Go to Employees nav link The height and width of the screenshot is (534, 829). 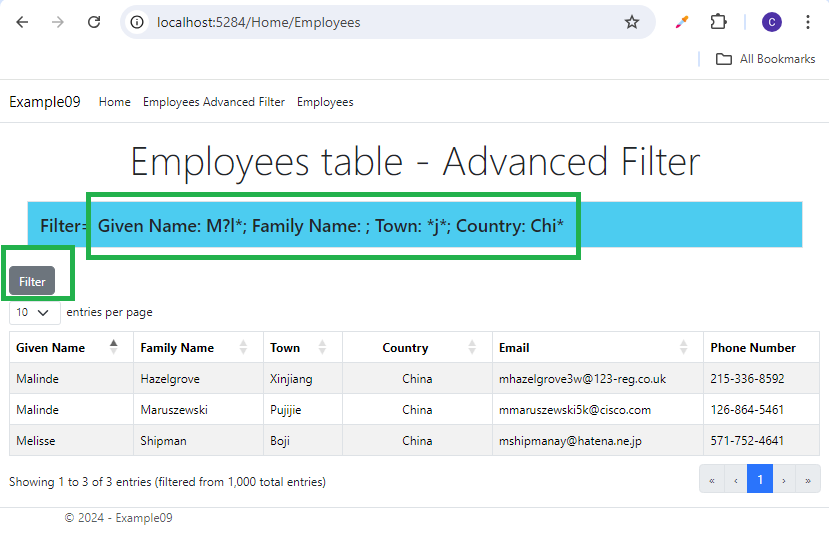(x=325, y=102)
